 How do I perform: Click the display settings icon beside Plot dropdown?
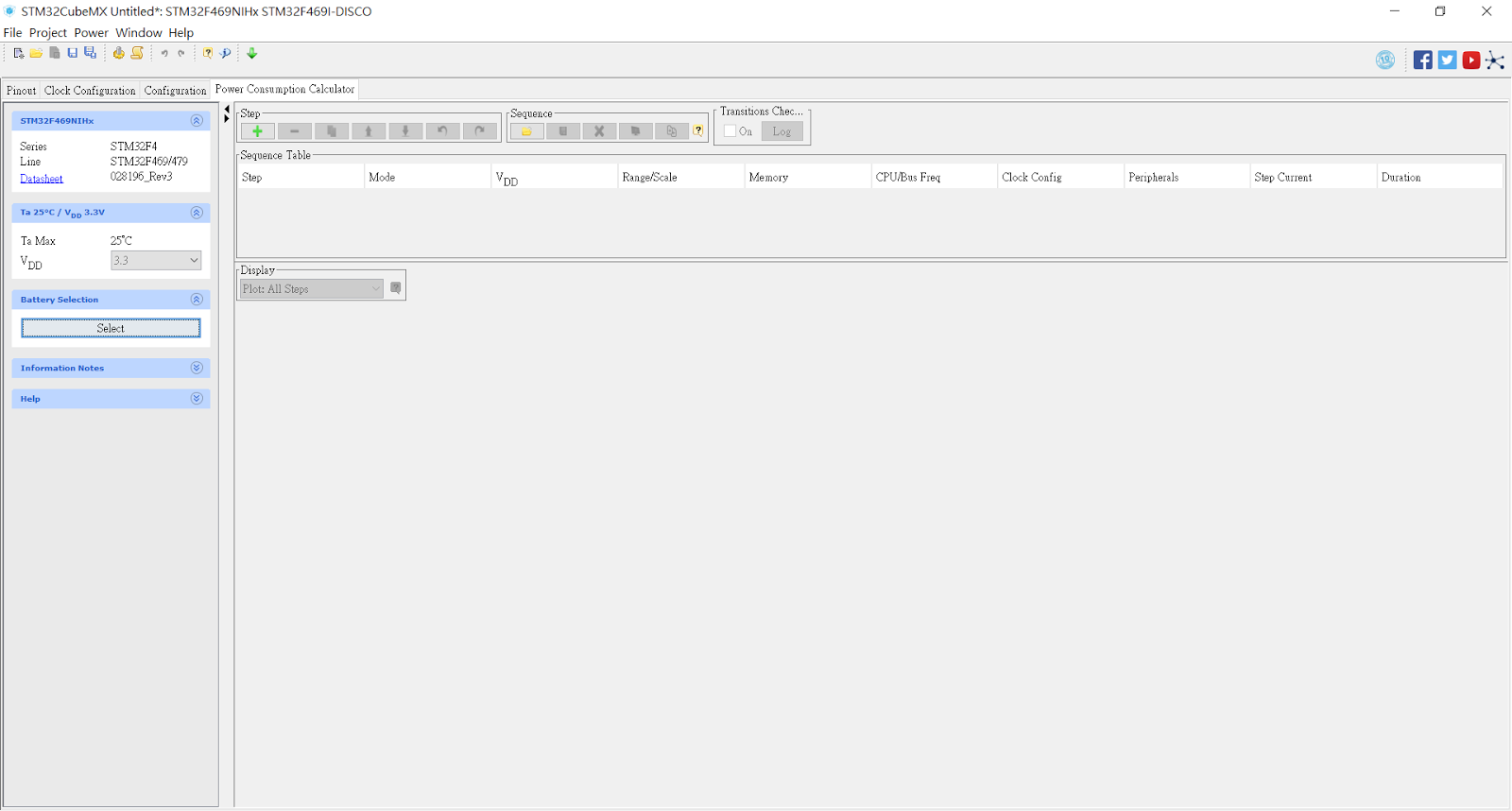point(396,288)
